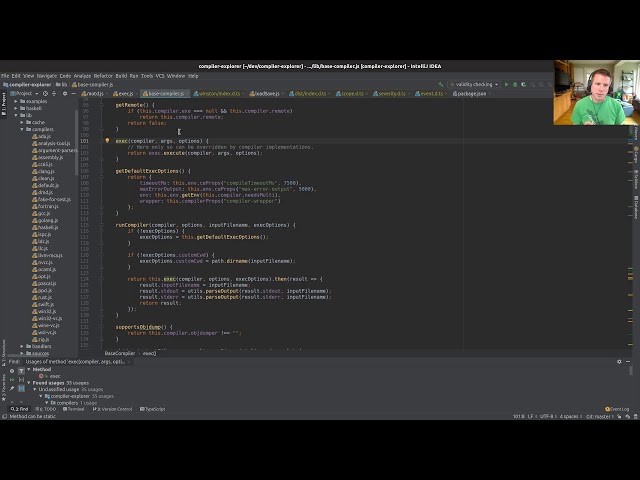The image size is (640, 480).
Task: Open the File menu
Action: (x=5, y=76)
